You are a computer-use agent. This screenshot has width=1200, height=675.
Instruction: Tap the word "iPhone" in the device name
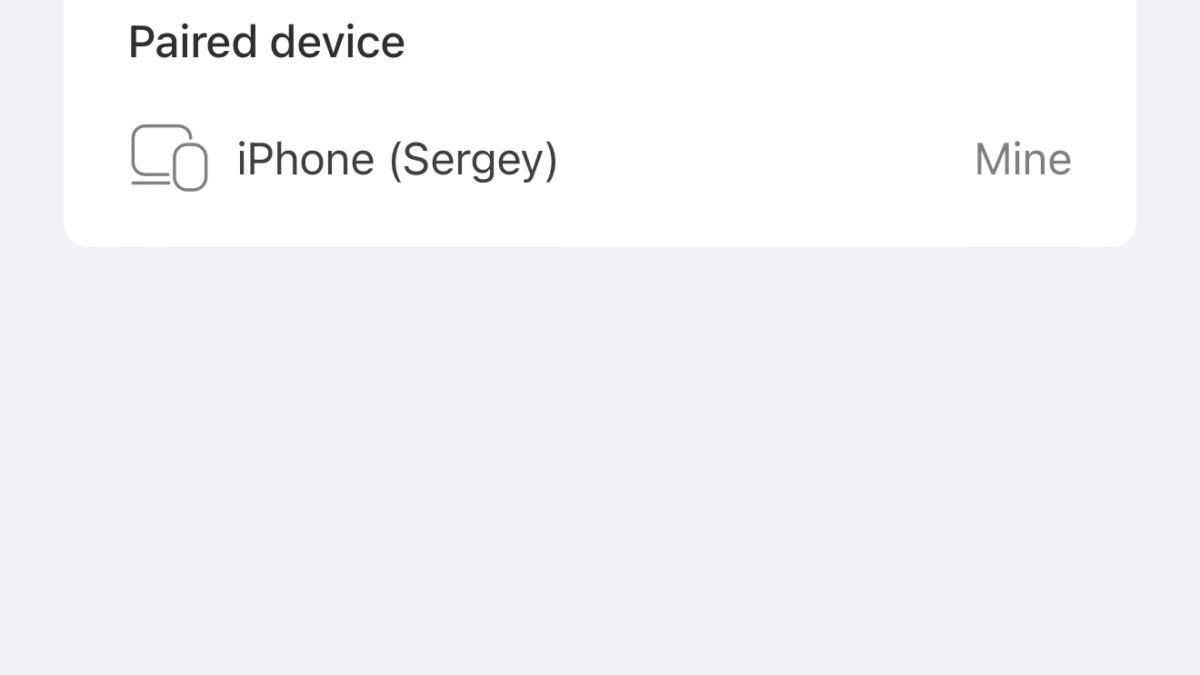pos(305,159)
